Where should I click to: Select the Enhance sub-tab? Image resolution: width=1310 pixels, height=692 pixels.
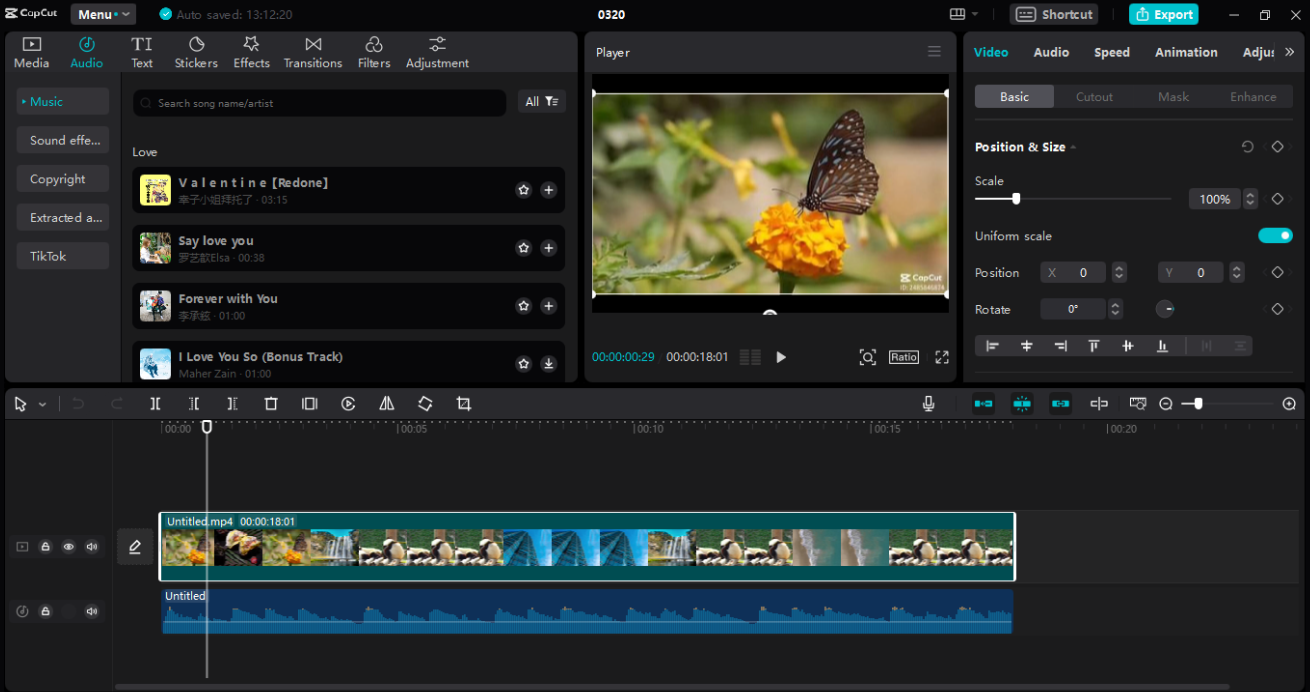pyautogui.click(x=1253, y=97)
